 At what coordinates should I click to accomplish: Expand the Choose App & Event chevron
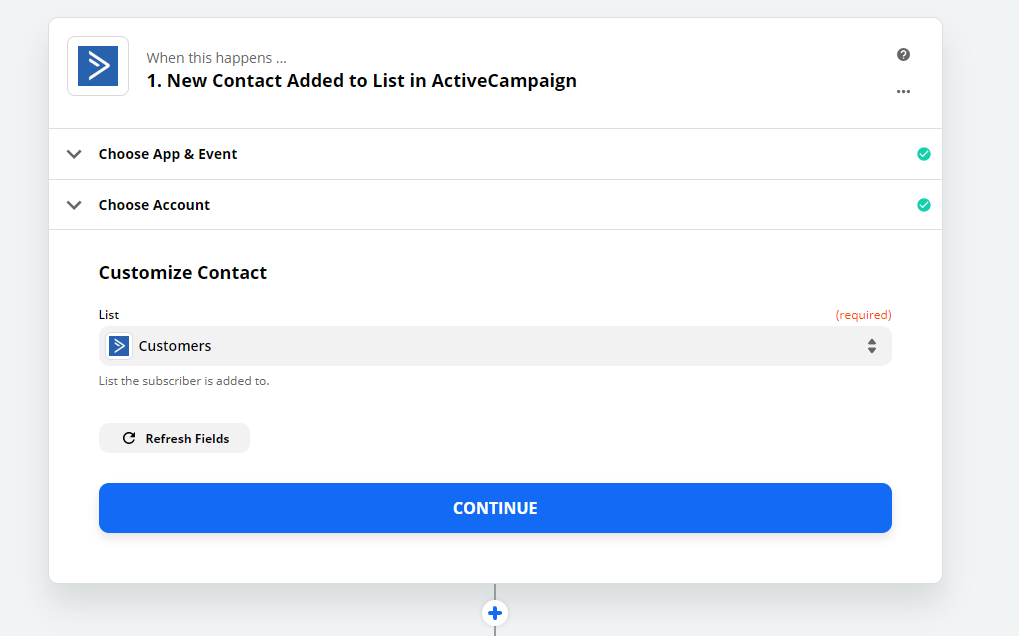pyautogui.click(x=74, y=154)
